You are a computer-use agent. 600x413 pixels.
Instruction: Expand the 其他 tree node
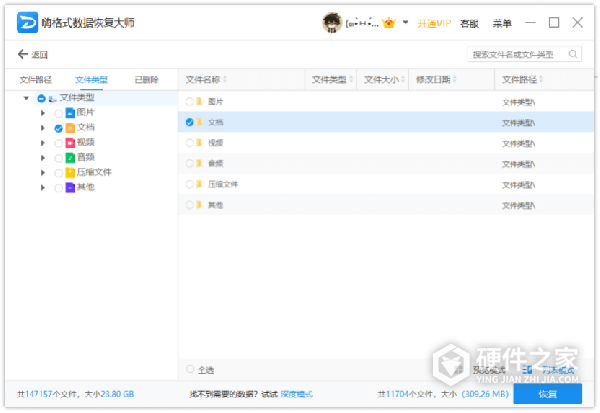(43, 188)
